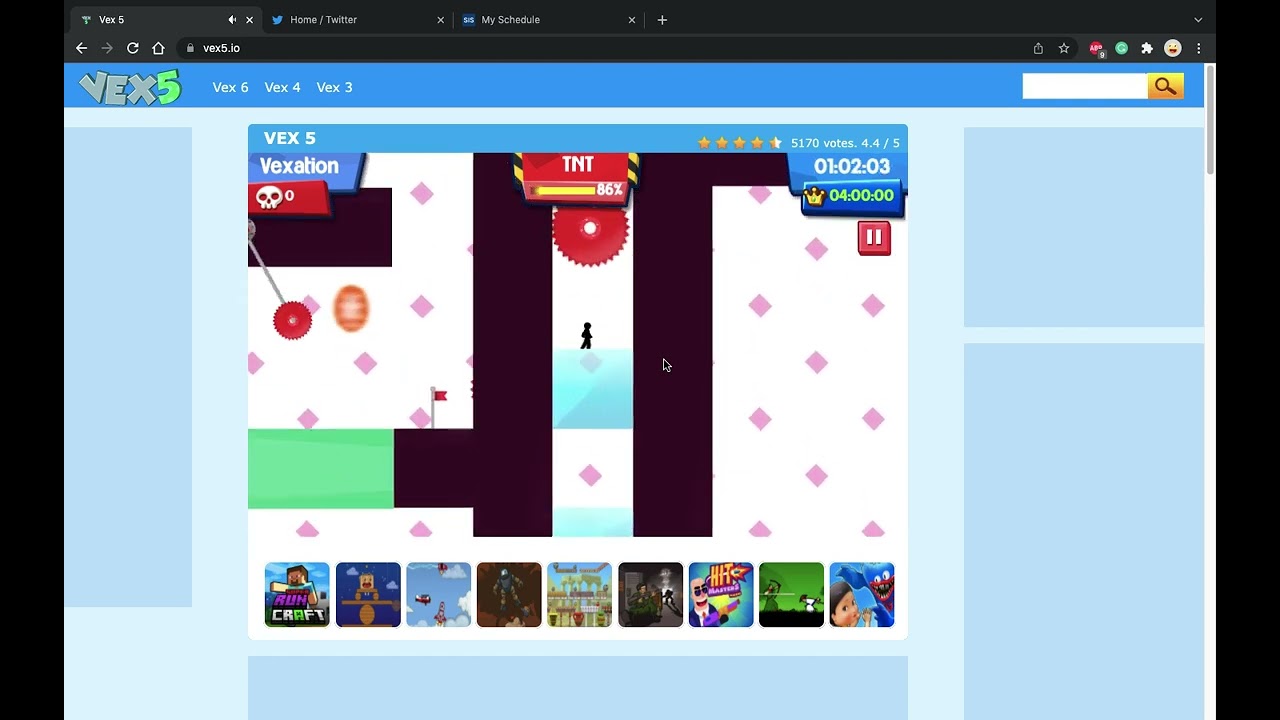Viewport: 1280px width, 720px height.
Task: Click the star rating next to votes
Action: click(740, 143)
